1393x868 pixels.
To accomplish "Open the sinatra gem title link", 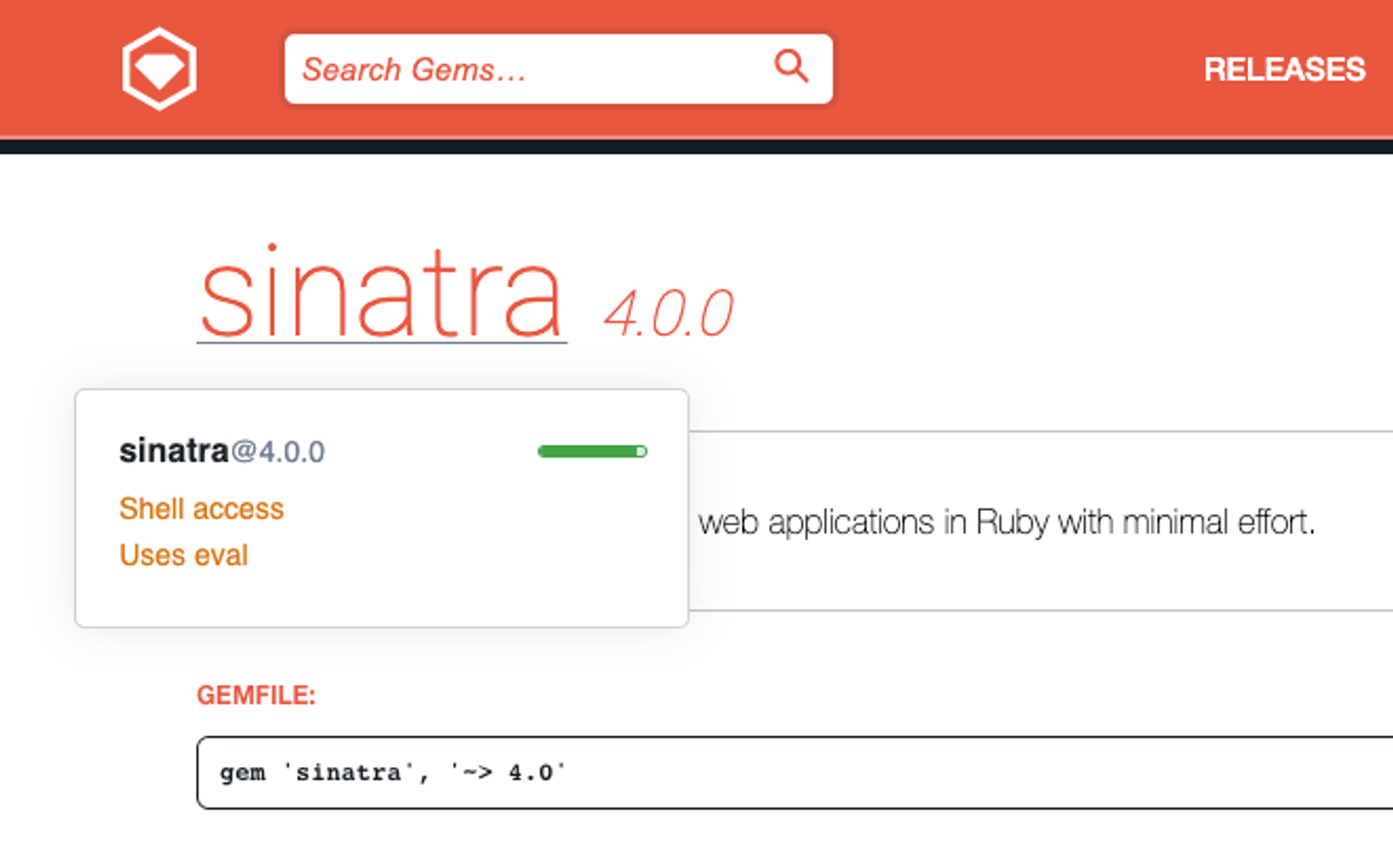I will (382, 293).
